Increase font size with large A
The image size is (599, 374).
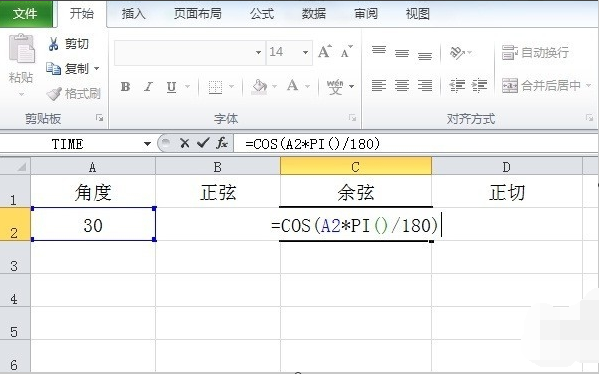[x=324, y=52]
